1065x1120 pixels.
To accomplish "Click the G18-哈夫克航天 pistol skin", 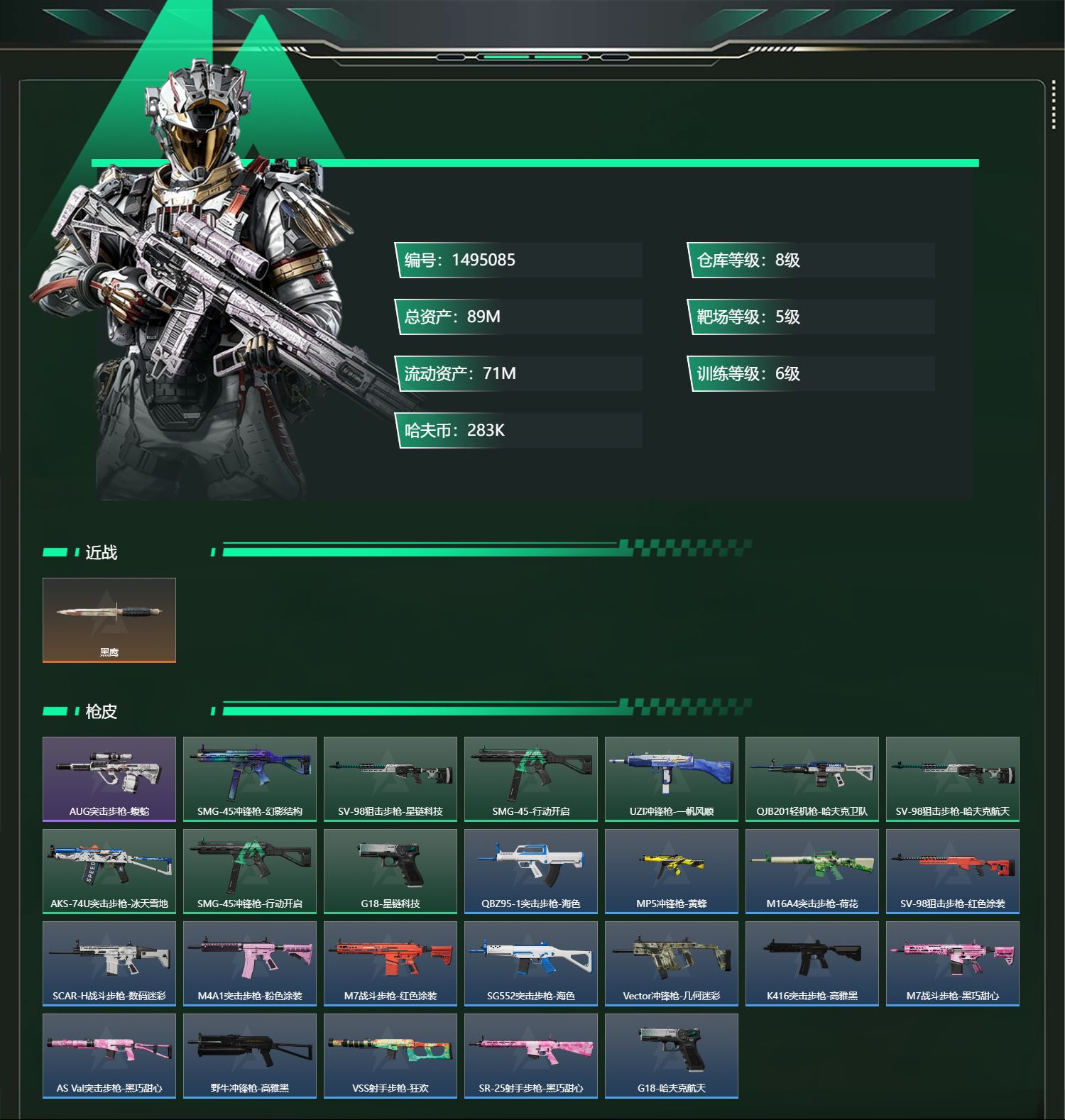I will point(672,1056).
